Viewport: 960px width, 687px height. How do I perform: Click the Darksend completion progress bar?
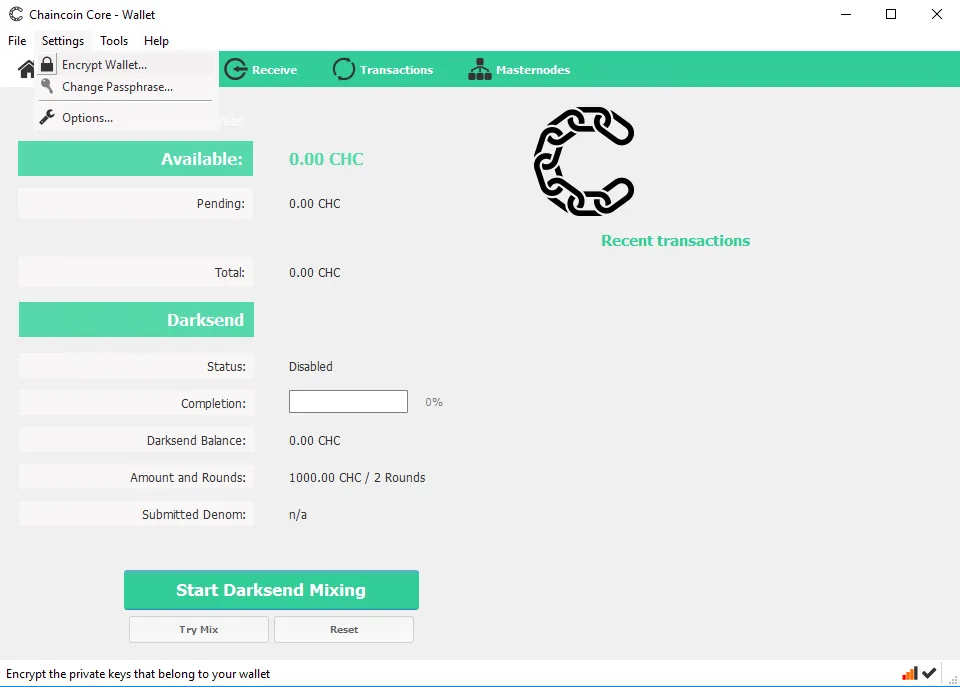click(x=348, y=402)
